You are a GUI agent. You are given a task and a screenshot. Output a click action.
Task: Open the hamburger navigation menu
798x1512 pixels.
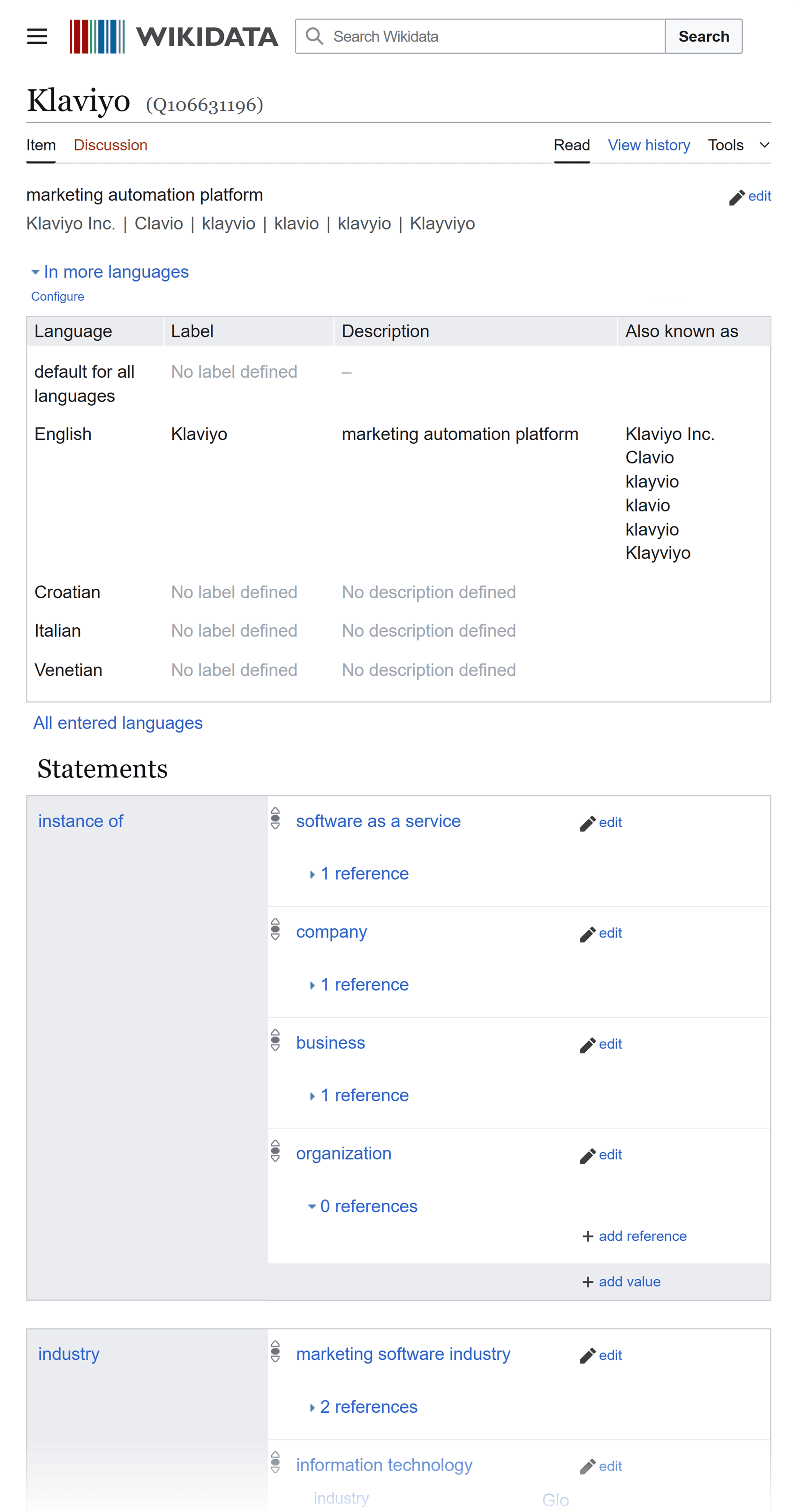tap(36, 36)
